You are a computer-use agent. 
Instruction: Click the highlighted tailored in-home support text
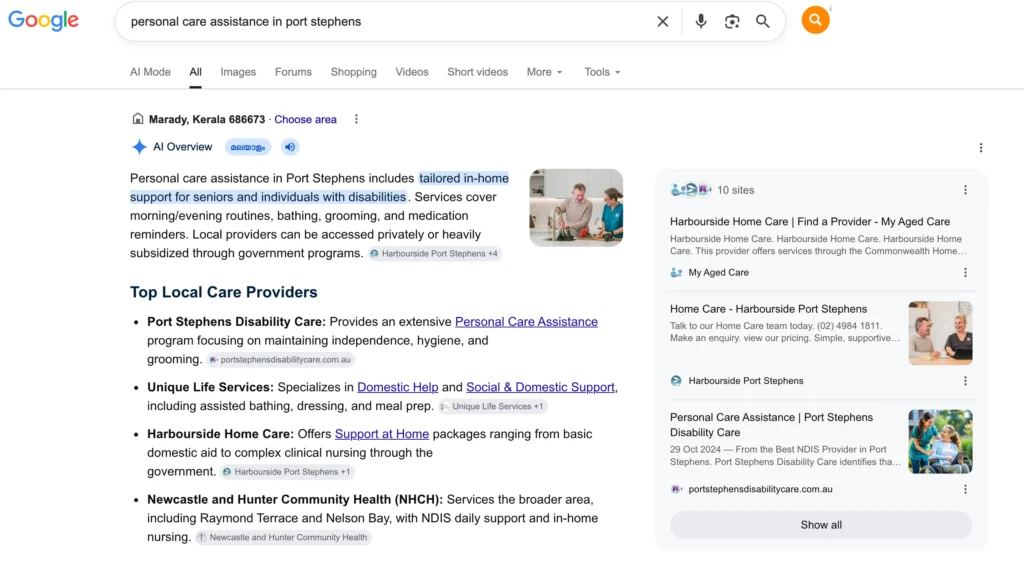click(319, 187)
